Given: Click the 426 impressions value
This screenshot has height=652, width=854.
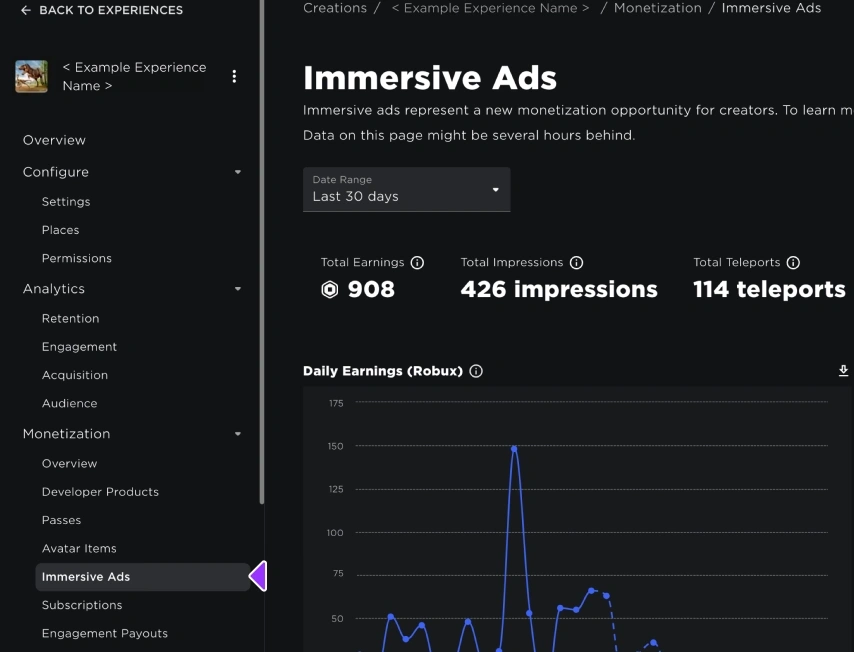Looking at the screenshot, I should [559, 289].
